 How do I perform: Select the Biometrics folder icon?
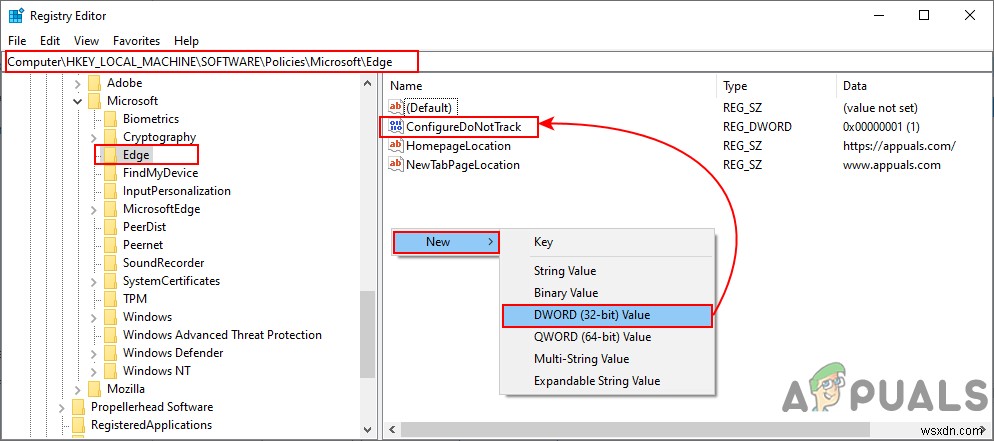111,119
